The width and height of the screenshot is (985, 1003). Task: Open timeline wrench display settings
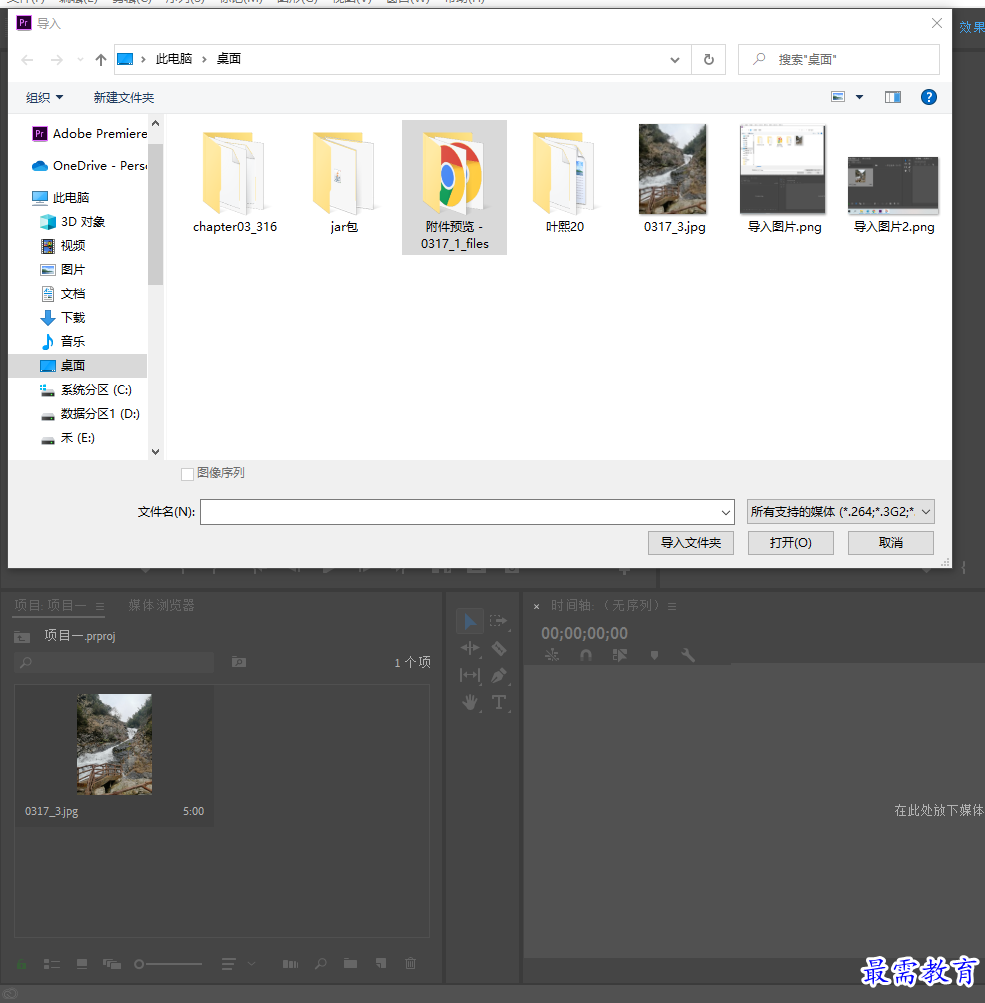point(688,655)
